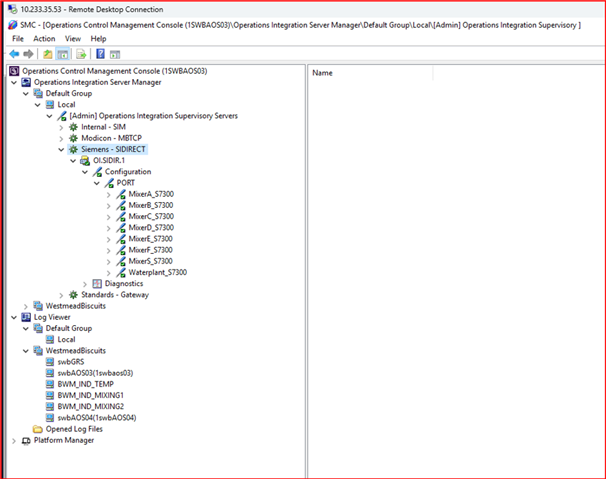Select MixerD_S7300 in the tree
Viewport: 606px width, 479px height.
tap(151, 228)
